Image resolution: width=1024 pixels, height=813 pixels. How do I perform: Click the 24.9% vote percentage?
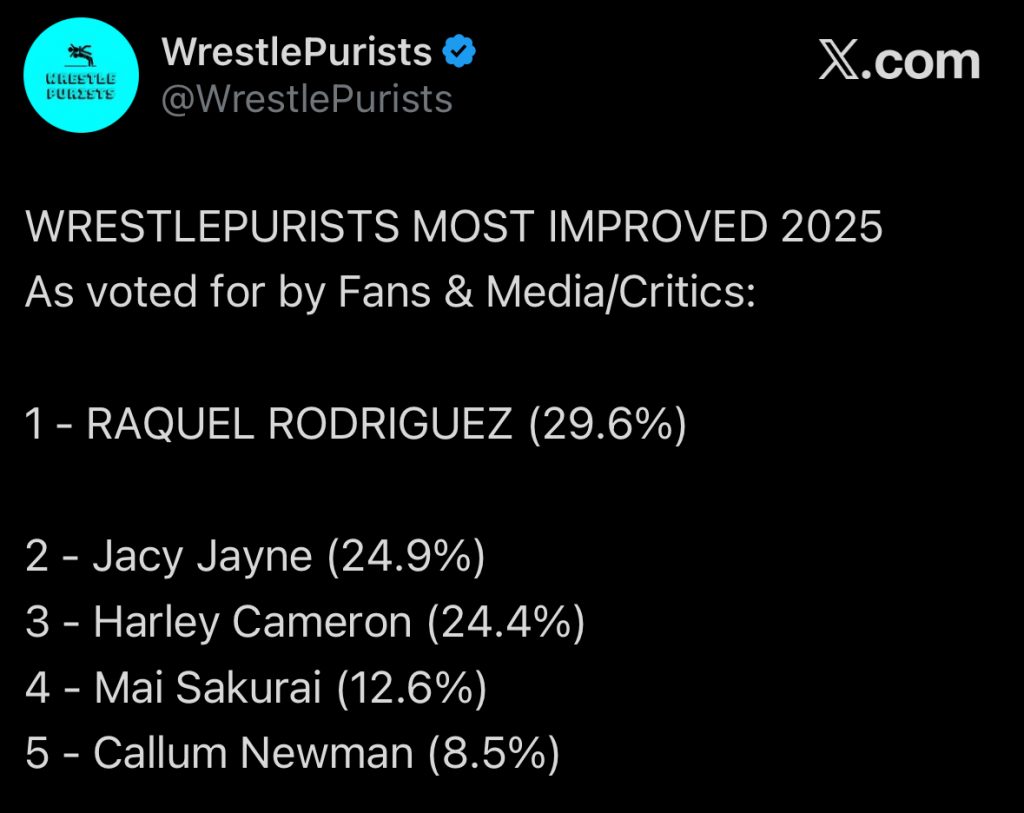pyautogui.click(x=406, y=556)
